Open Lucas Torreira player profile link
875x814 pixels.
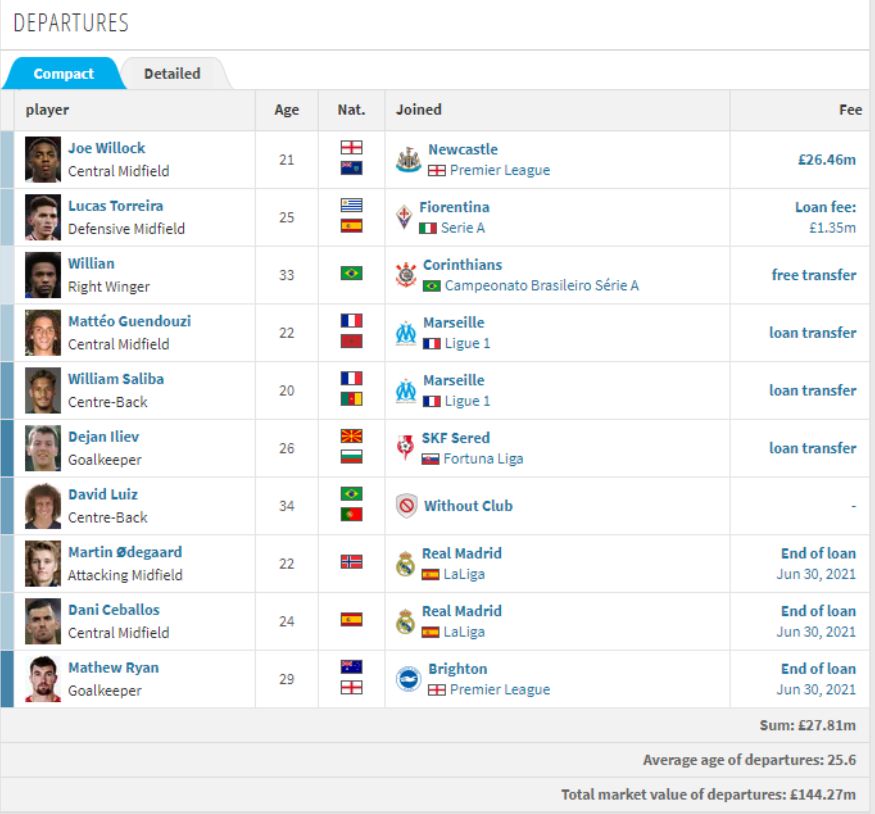(x=116, y=206)
